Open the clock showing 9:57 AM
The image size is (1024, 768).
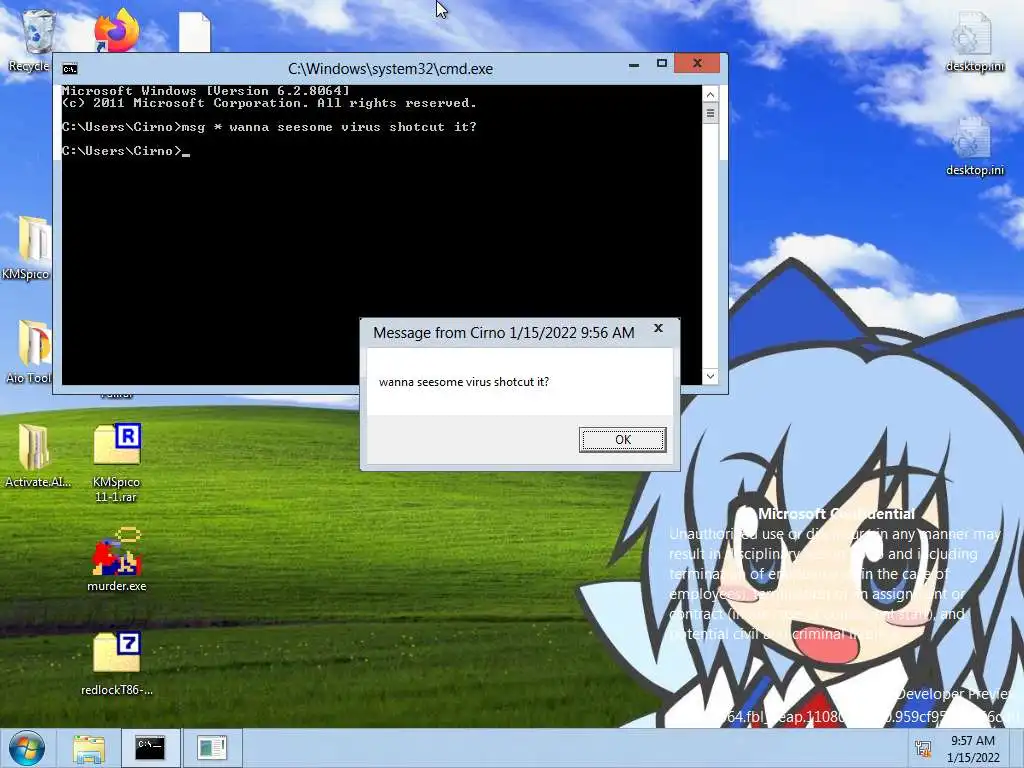(x=973, y=749)
